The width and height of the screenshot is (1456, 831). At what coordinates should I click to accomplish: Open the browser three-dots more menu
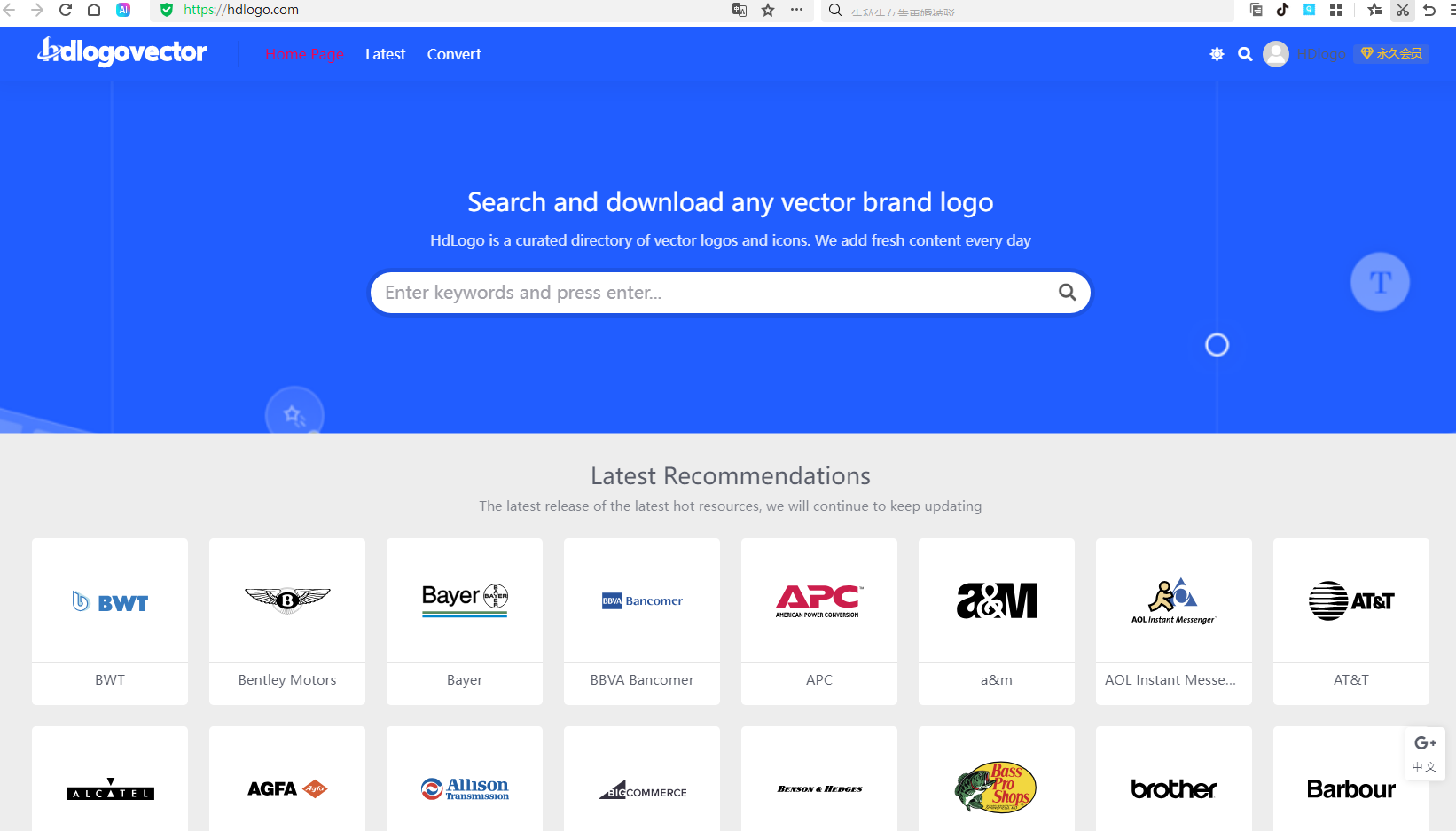796,10
